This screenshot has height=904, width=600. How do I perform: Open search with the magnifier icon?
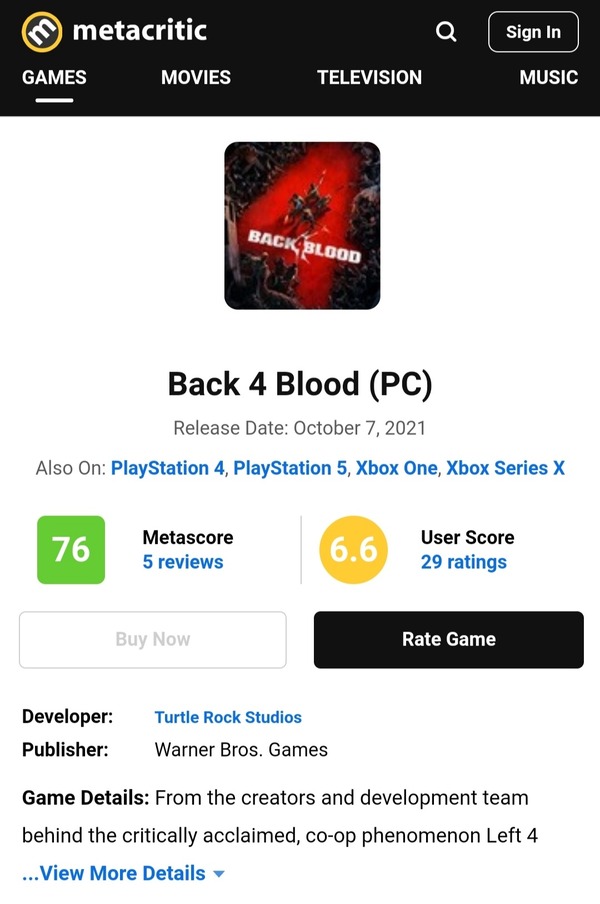click(x=446, y=32)
